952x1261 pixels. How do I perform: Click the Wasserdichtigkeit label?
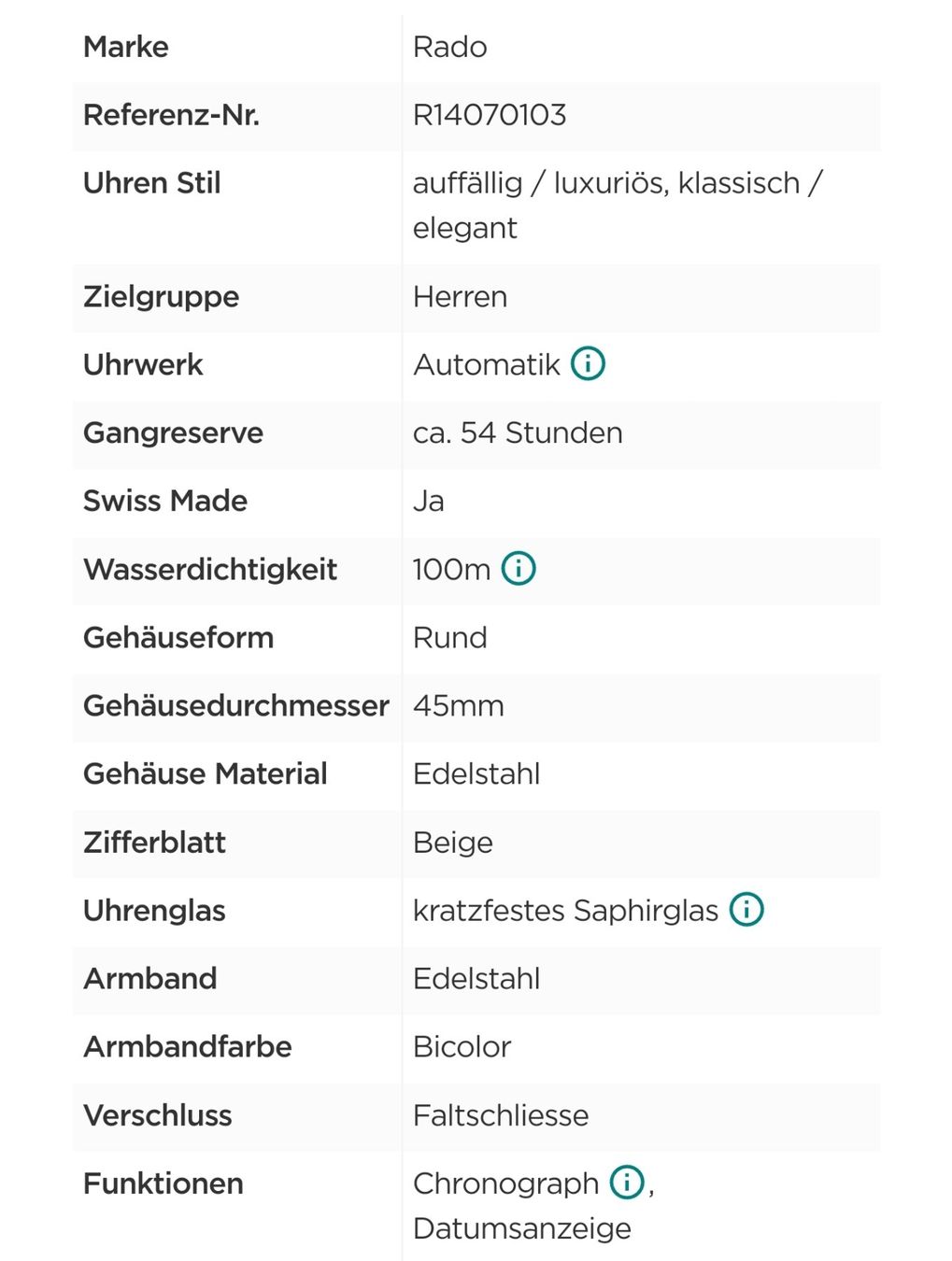pyautogui.click(x=210, y=569)
